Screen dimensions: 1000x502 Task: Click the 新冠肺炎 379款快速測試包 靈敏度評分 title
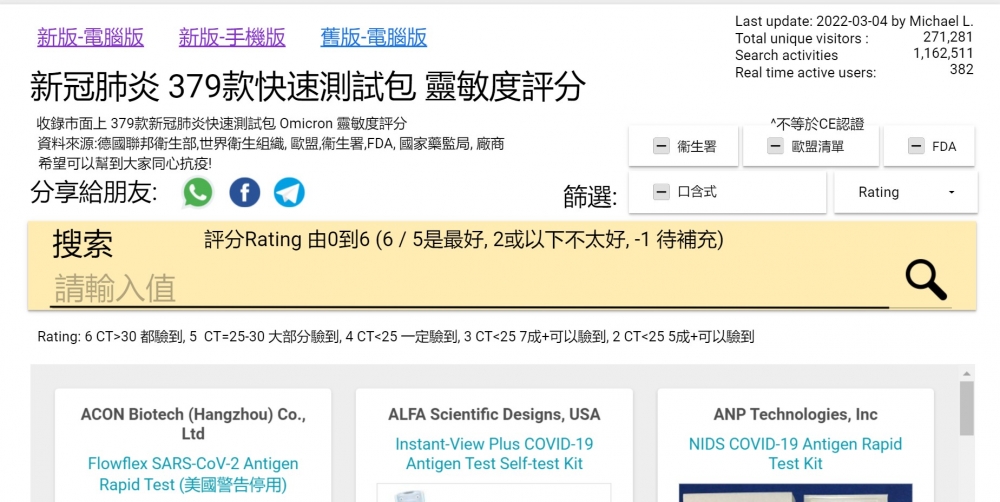click(x=307, y=87)
